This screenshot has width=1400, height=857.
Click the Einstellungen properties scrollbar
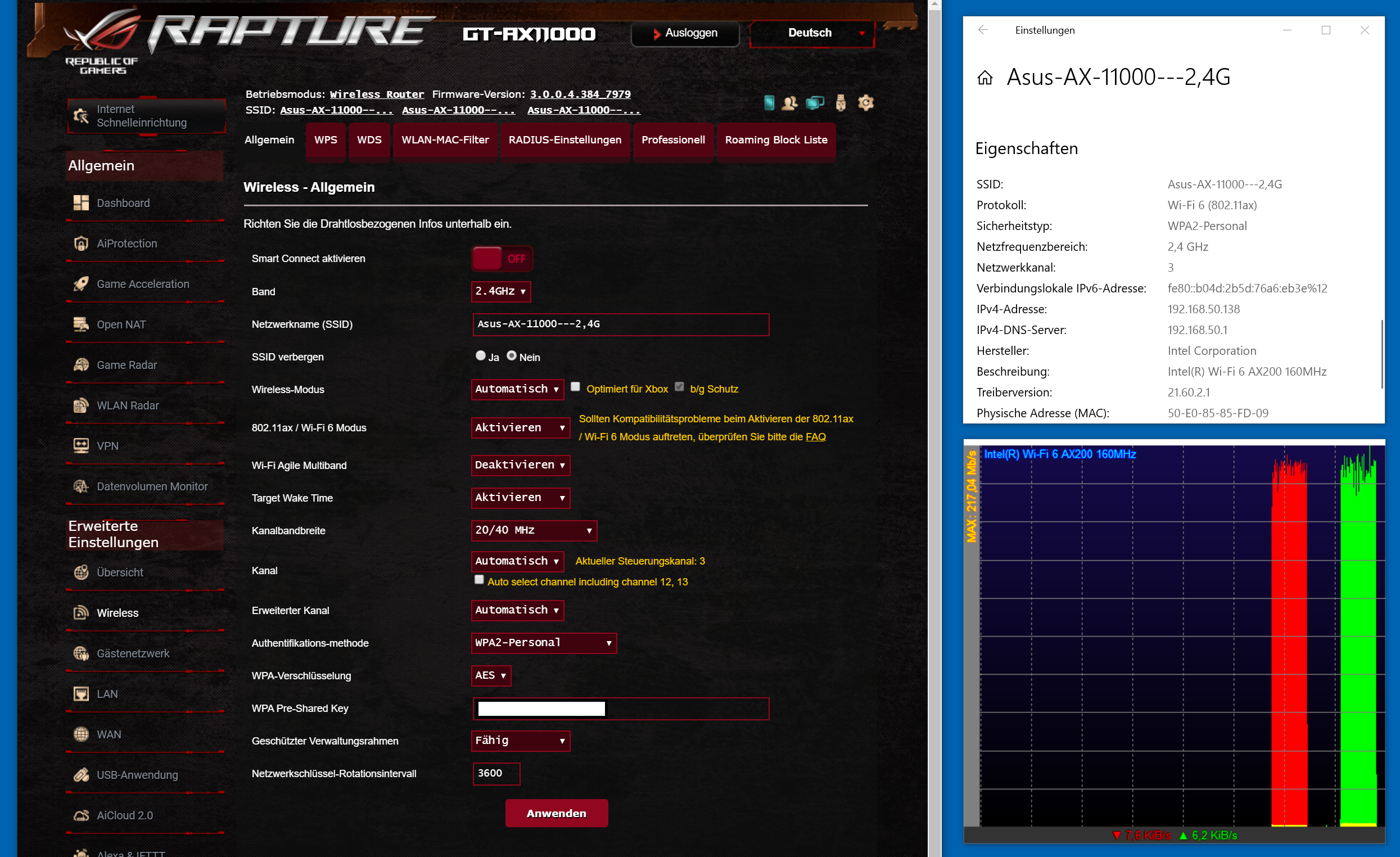tap(1382, 354)
